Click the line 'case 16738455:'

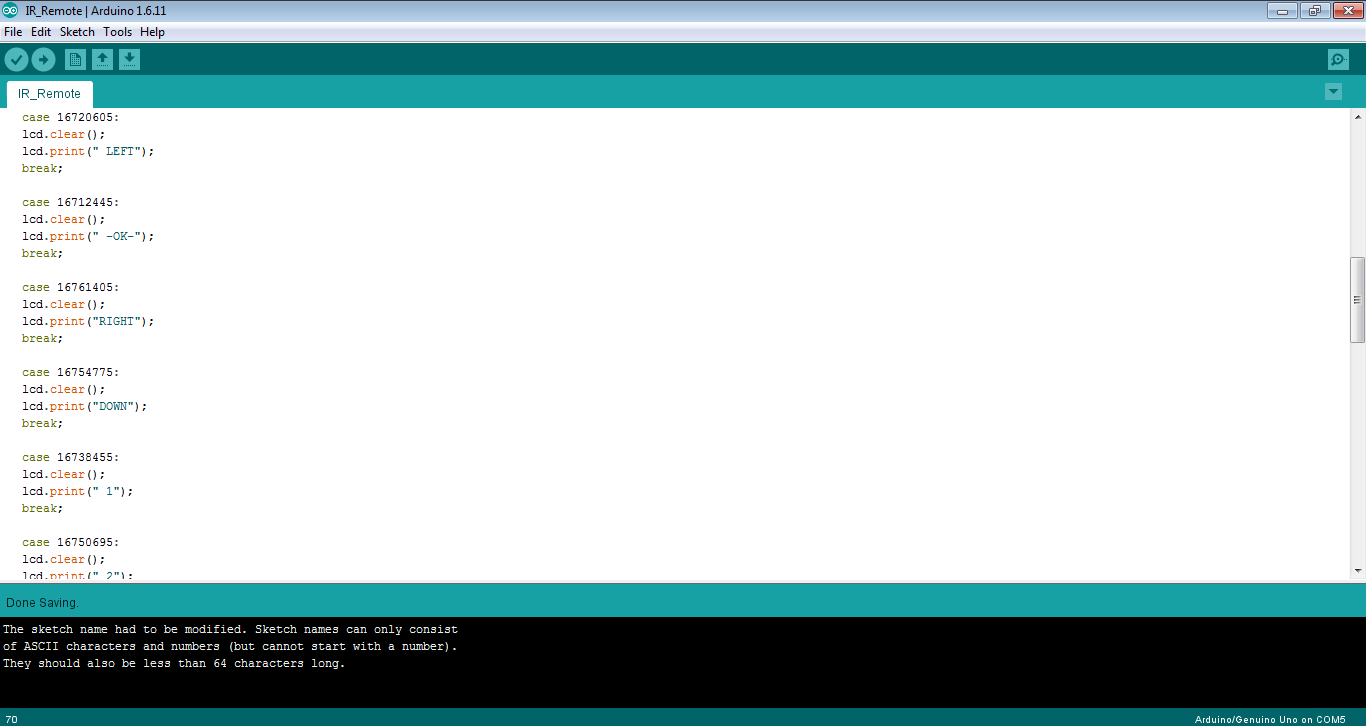click(70, 457)
